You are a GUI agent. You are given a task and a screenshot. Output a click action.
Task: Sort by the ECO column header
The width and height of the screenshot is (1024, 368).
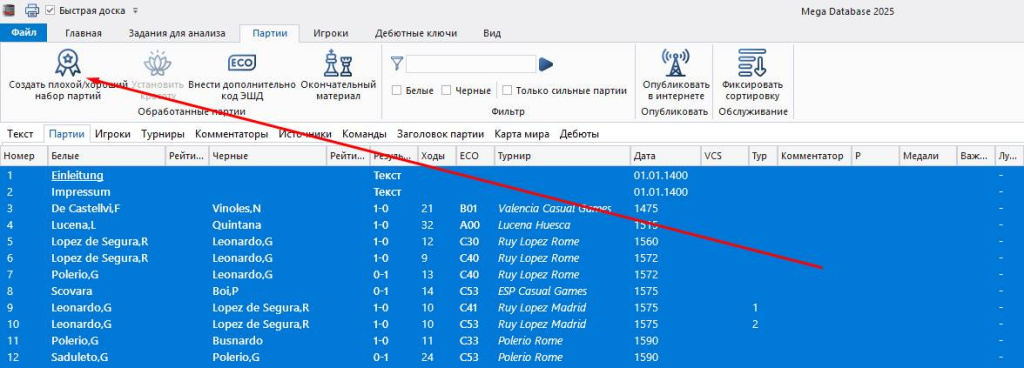click(474, 157)
